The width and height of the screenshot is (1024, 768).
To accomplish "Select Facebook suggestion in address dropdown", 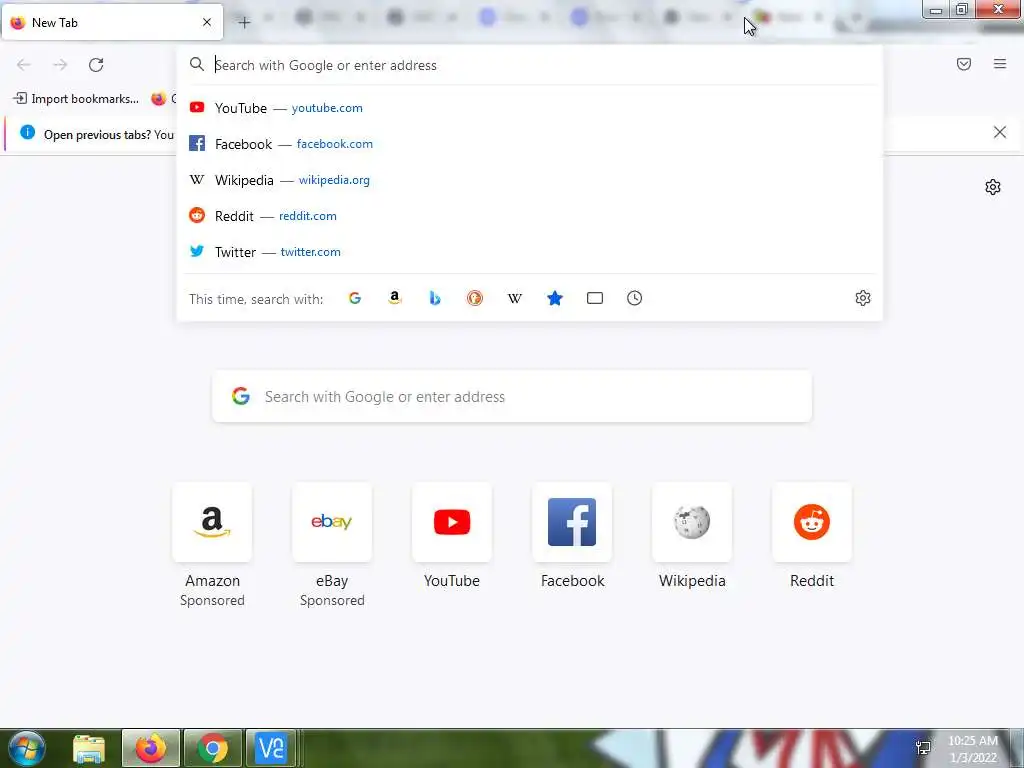I will (x=530, y=144).
